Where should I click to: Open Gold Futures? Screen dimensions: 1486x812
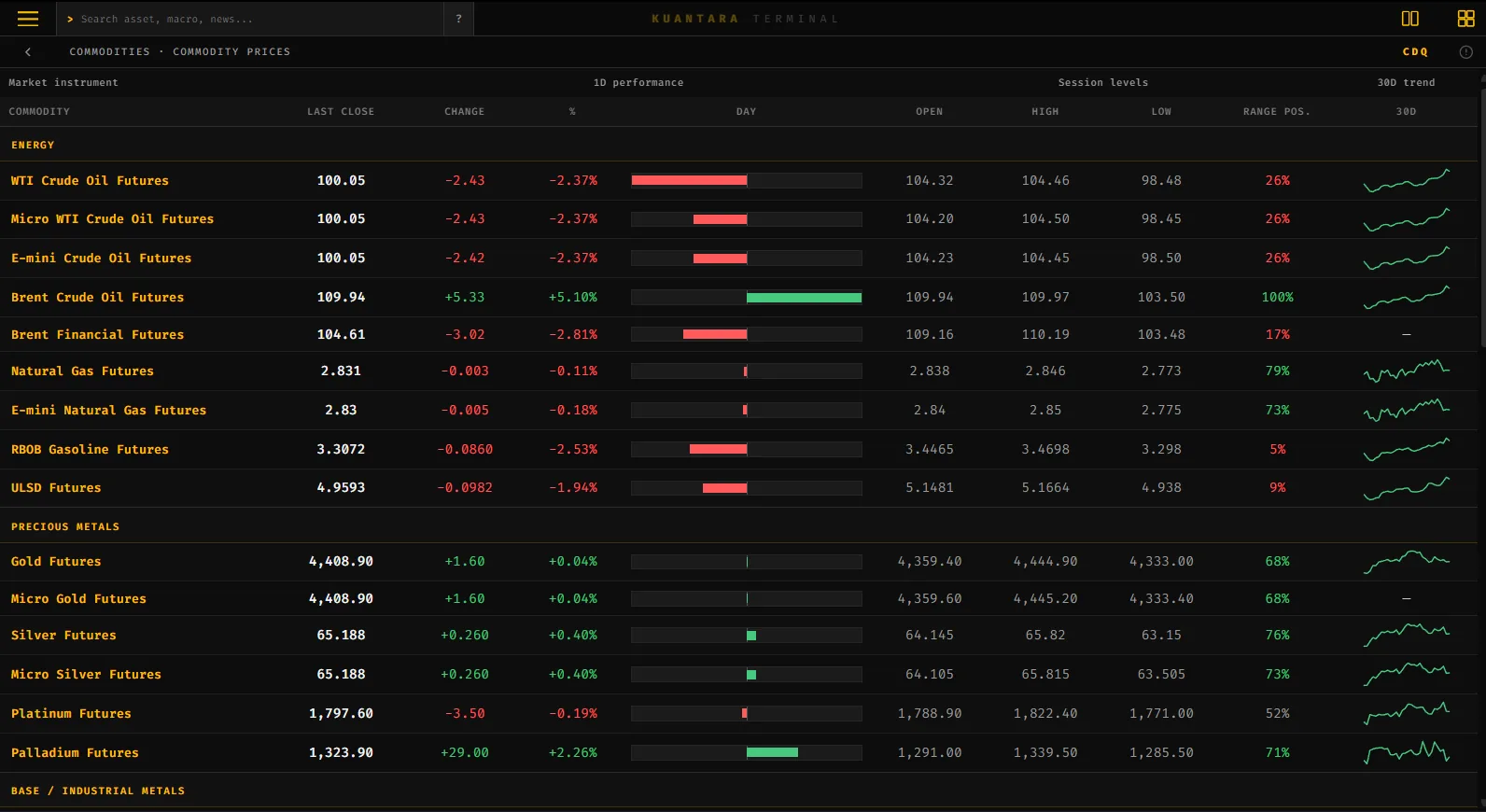[56, 562]
